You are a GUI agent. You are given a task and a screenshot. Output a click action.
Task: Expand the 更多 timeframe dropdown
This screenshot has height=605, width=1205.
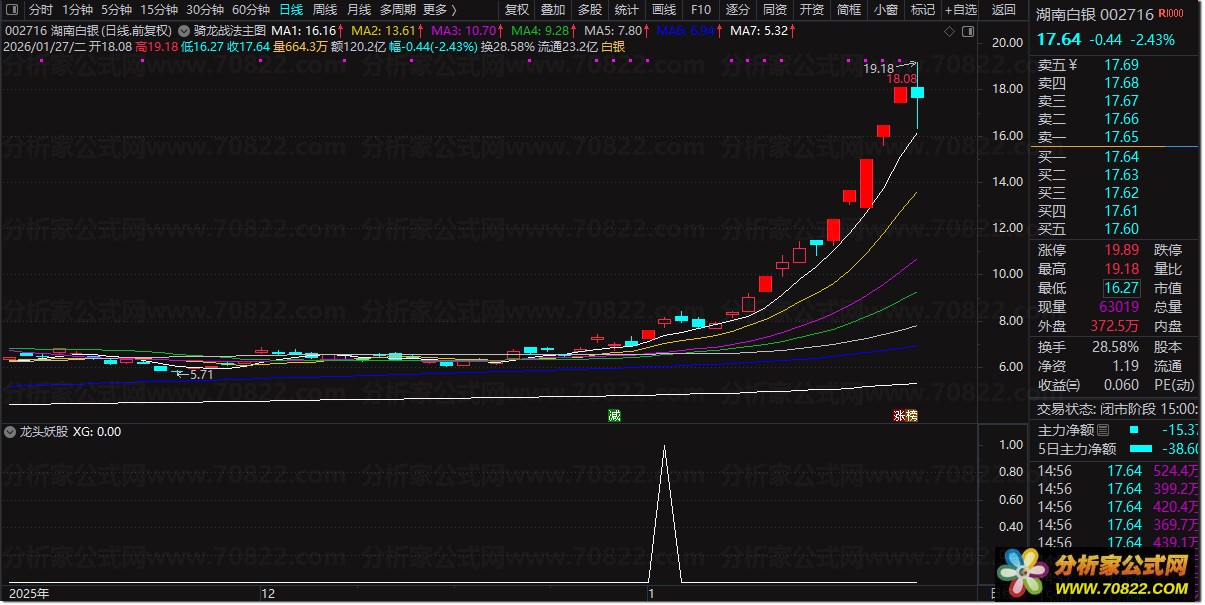(x=439, y=10)
